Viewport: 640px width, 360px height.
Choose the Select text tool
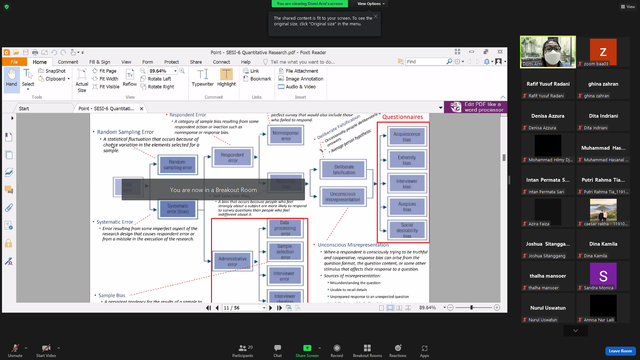coord(28,78)
